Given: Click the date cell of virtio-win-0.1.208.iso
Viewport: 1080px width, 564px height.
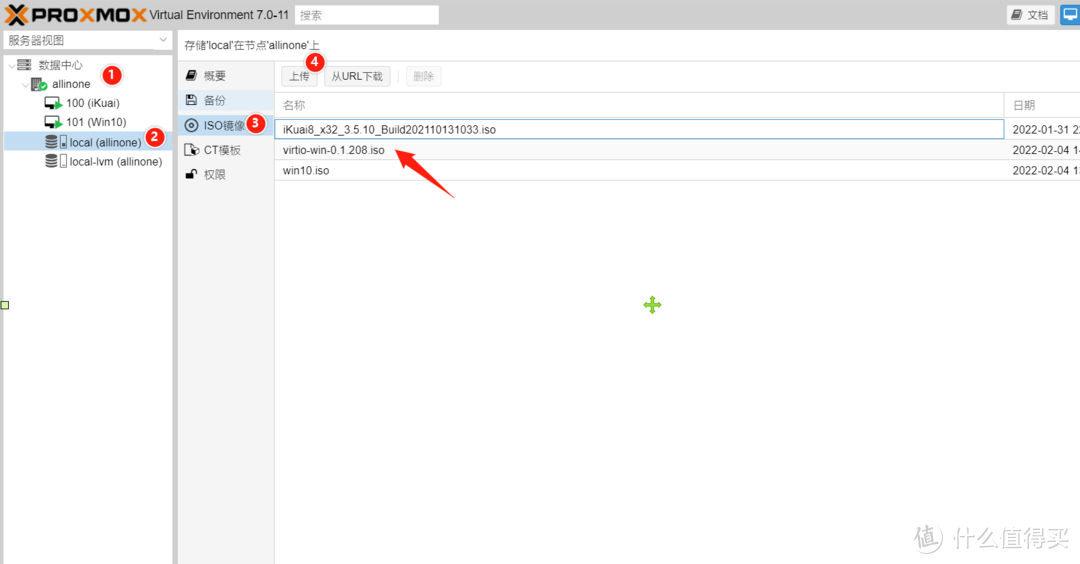Looking at the screenshot, I should pyautogui.click(x=1042, y=150).
